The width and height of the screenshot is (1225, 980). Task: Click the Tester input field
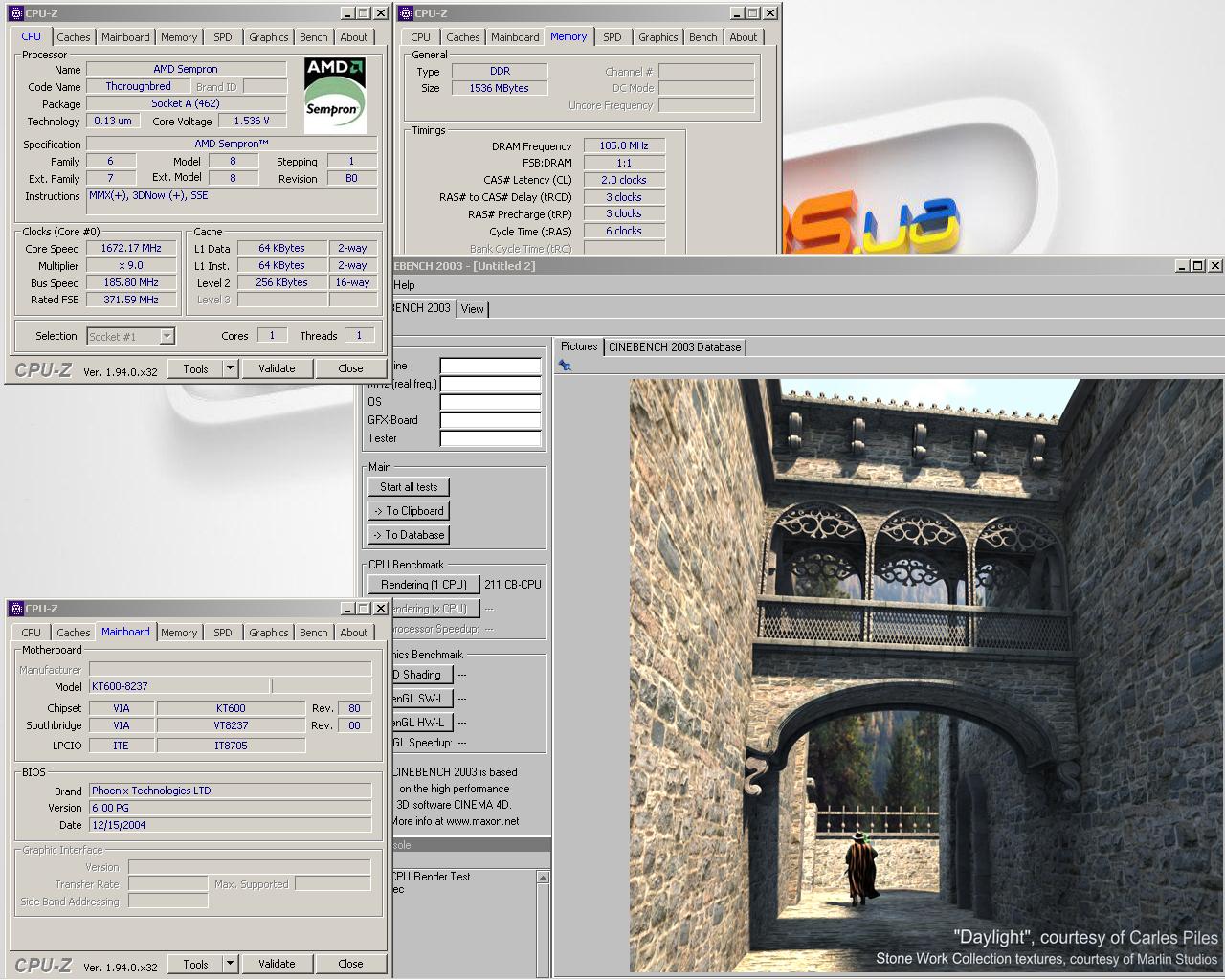[491, 438]
